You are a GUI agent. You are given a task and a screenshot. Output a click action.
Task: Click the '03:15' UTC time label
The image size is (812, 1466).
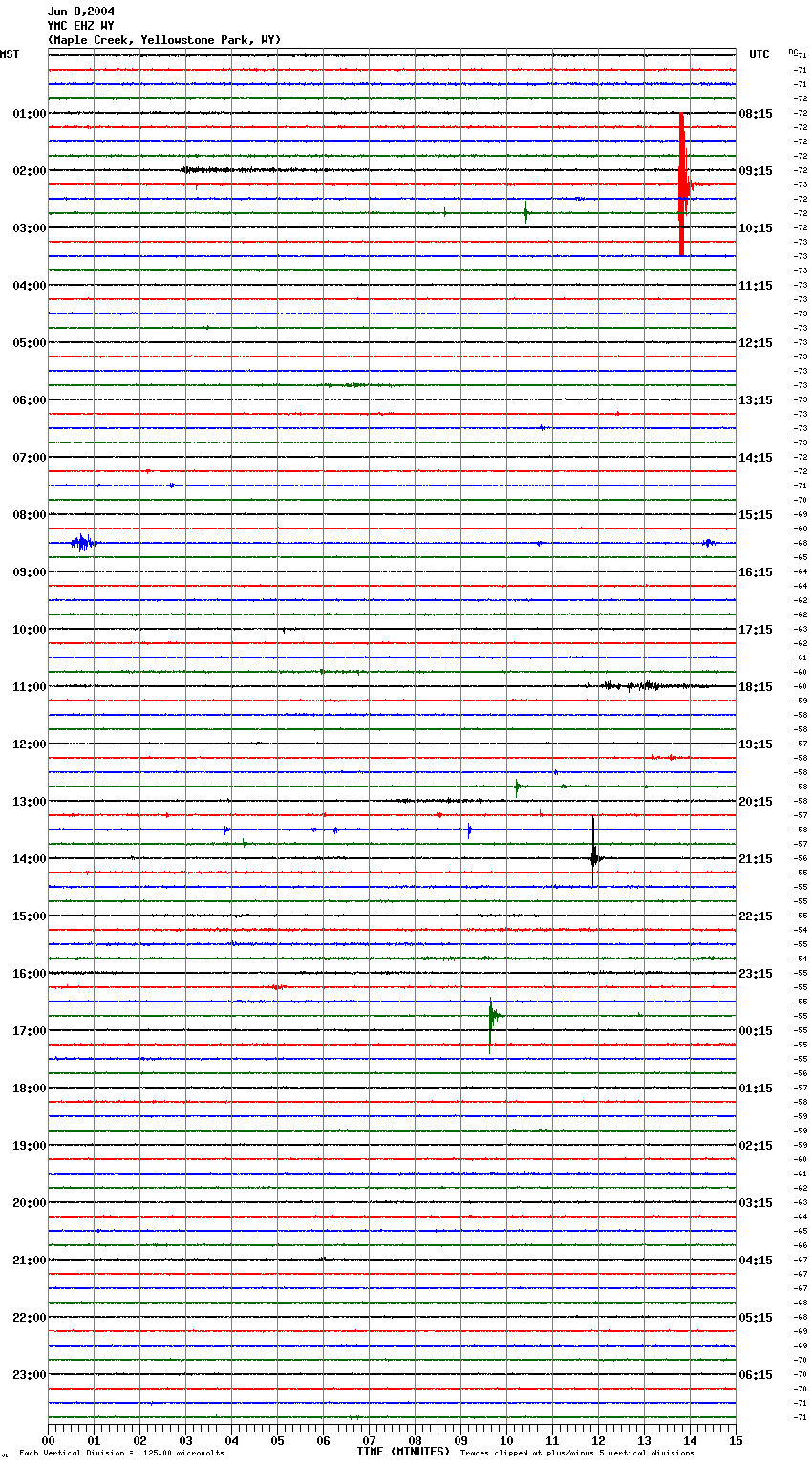[x=756, y=1203]
